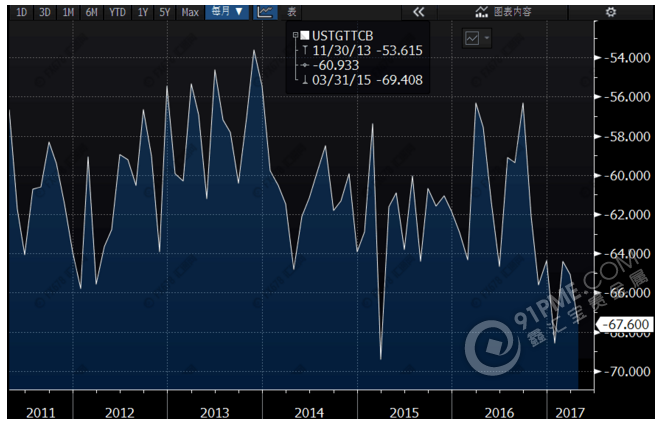Select the YTD time range

(117, 12)
